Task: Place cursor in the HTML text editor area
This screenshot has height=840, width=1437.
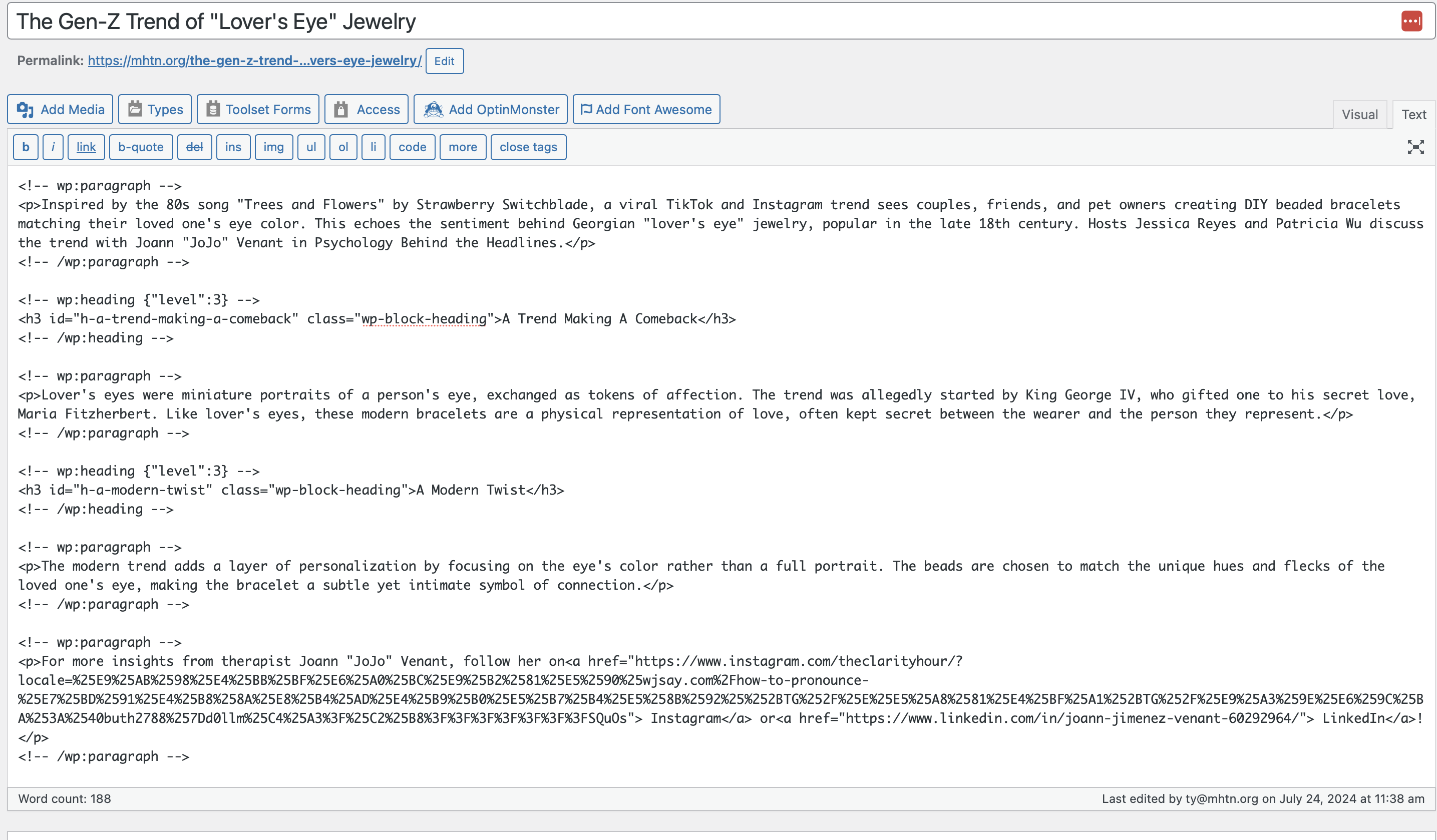Action: pyautogui.click(x=721, y=476)
